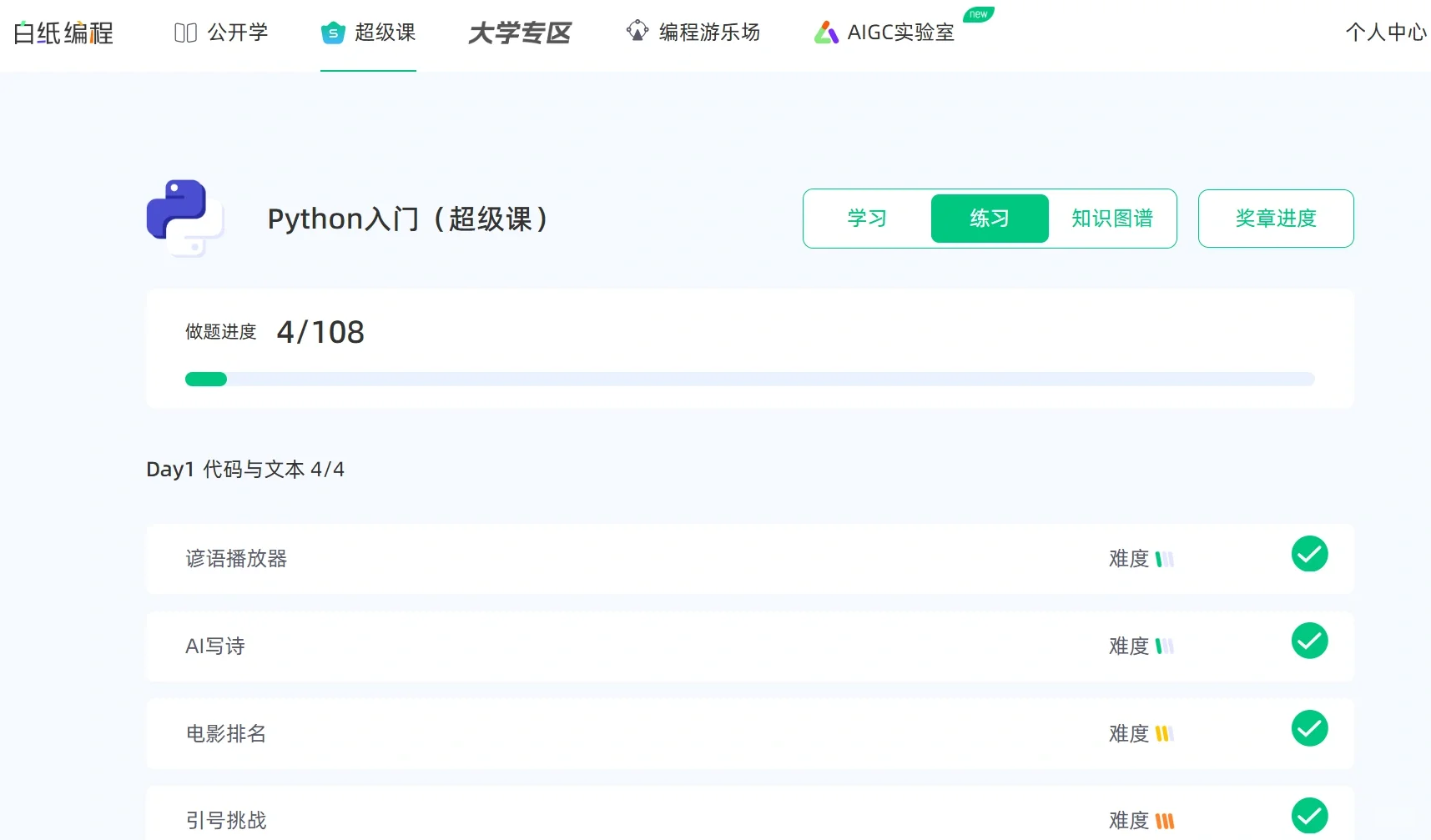The width and height of the screenshot is (1431, 840).
Task: Click the 白纸编程 logo
Action: 63,33
